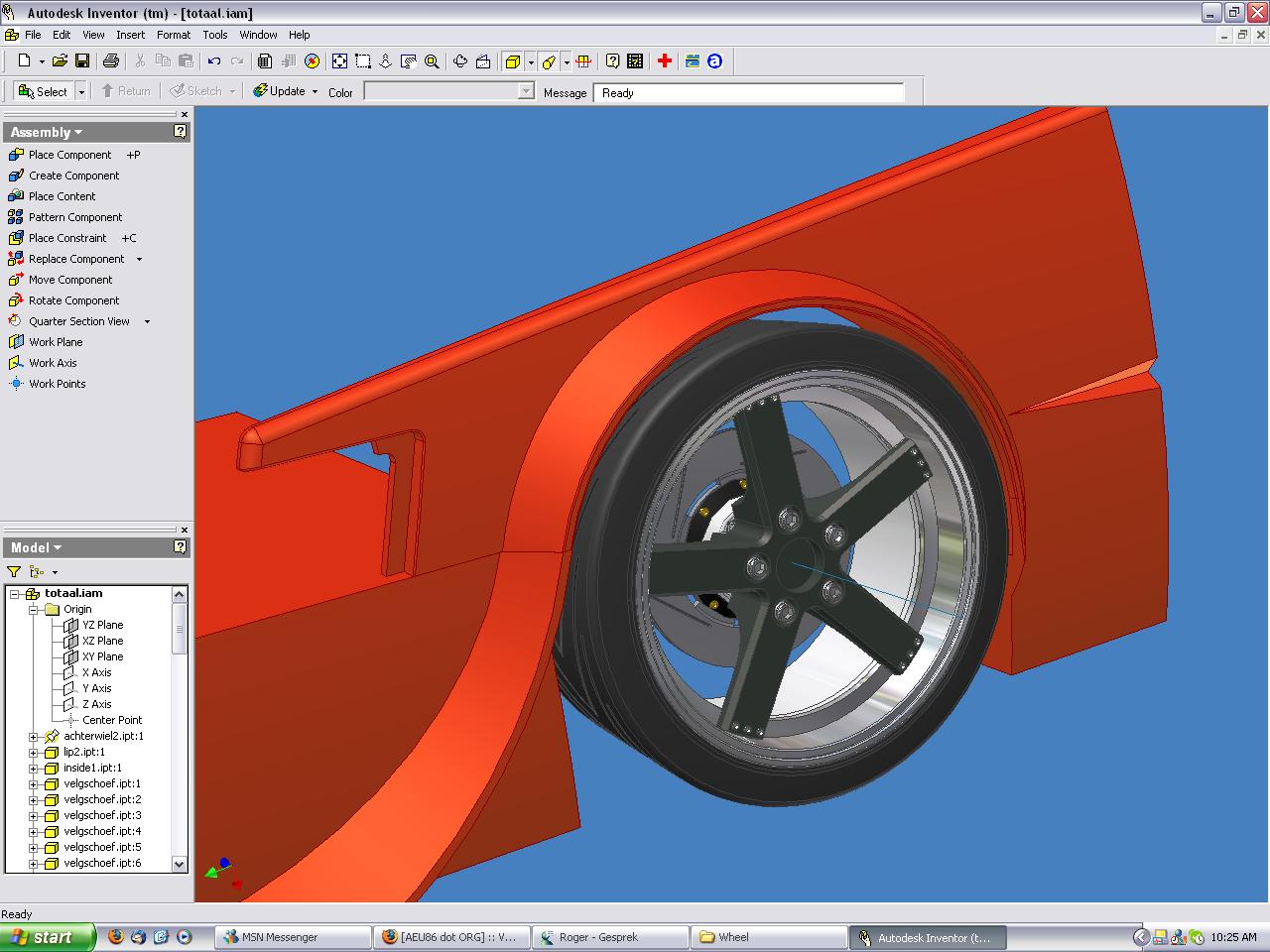Expand the achterwiel2.ipt:1 node

[x=34, y=737]
